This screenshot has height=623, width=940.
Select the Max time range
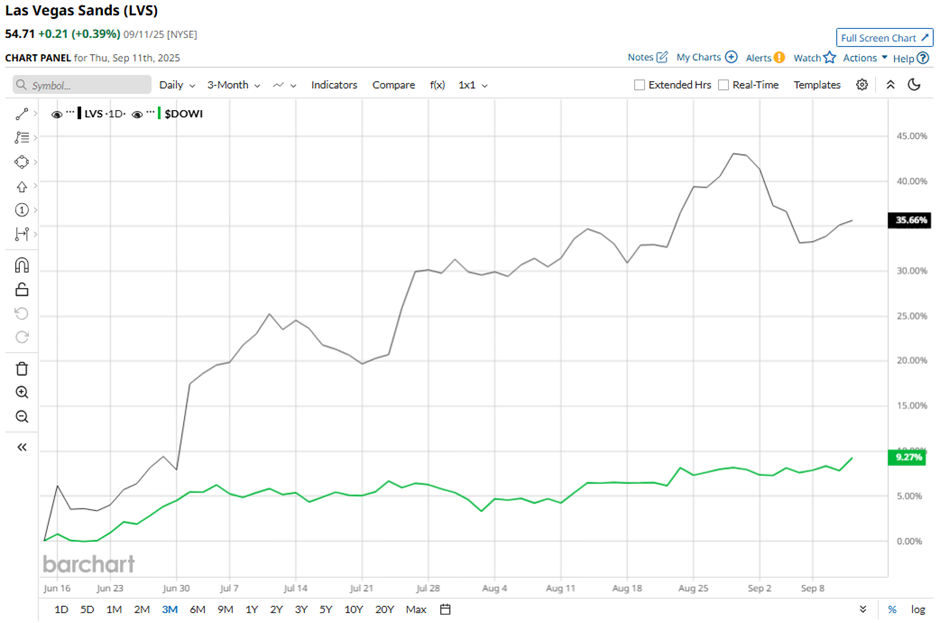416,609
